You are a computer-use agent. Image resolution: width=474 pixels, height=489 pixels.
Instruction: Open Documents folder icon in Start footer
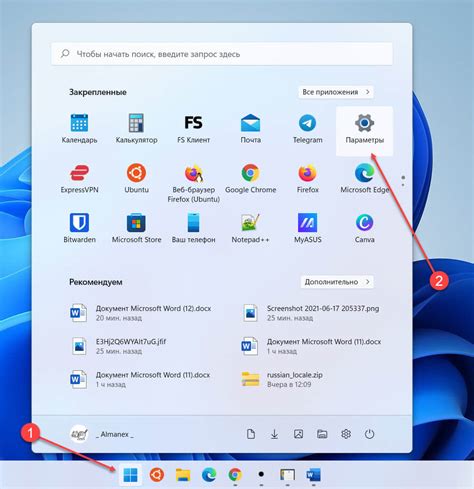pos(251,434)
